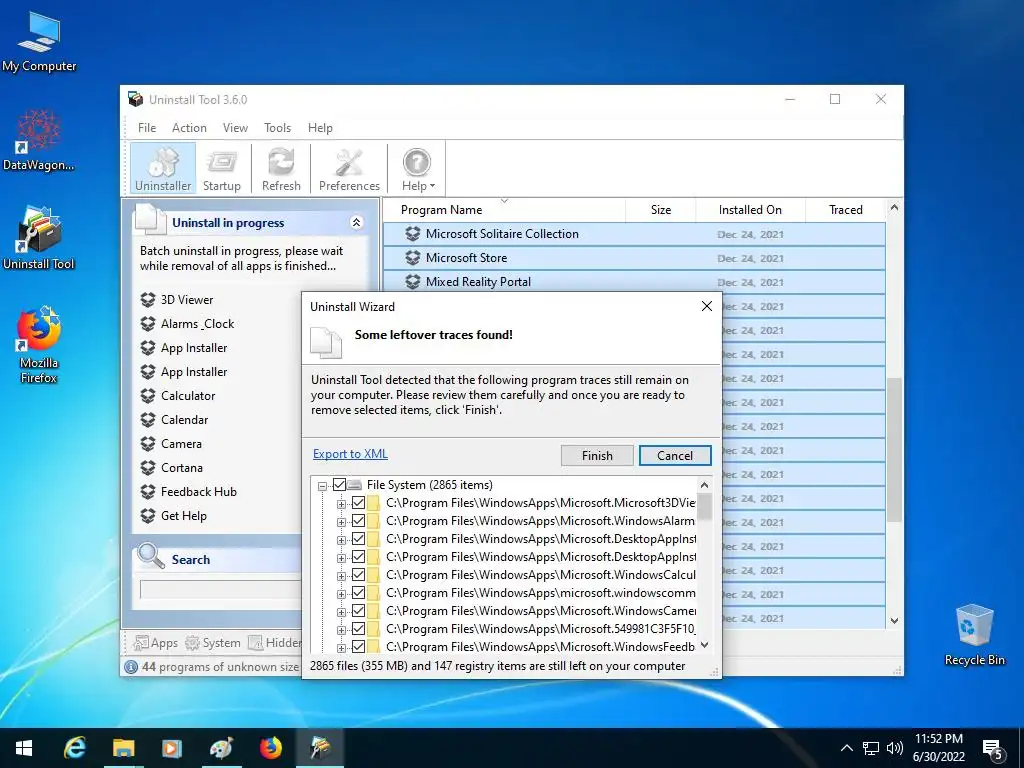Select the Mozilla Firefox desktop shortcut
The height and width of the screenshot is (768, 1024).
[x=39, y=344]
